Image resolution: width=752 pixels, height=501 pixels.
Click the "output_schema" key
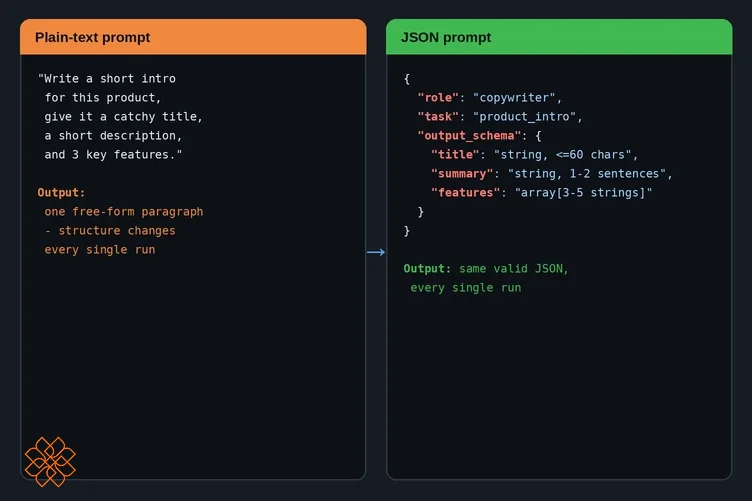click(x=469, y=136)
